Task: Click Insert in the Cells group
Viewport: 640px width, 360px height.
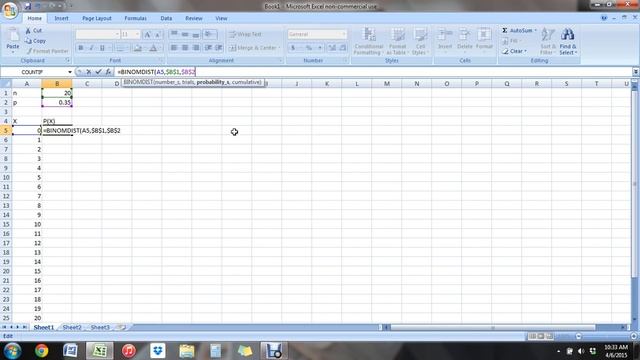Action: click(x=445, y=40)
